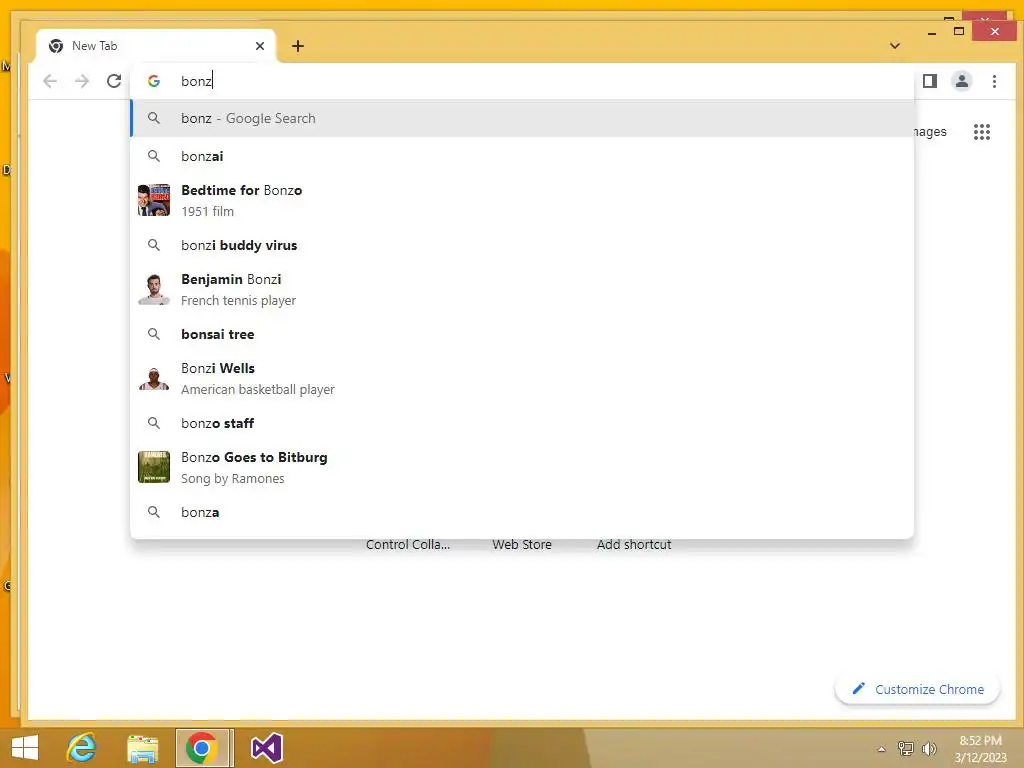
Task: Click the search icon beside 'bonza'
Action: pyautogui.click(x=153, y=512)
